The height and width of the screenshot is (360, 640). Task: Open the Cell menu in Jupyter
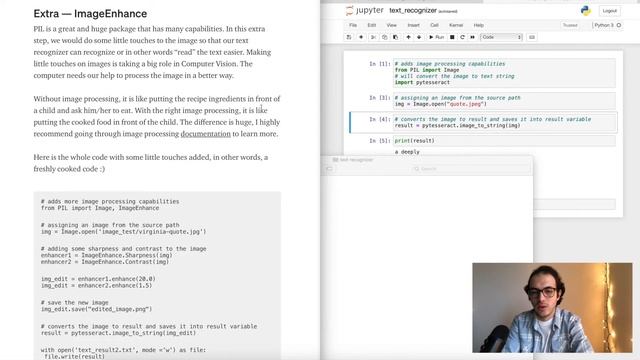[x=434, y=25]
